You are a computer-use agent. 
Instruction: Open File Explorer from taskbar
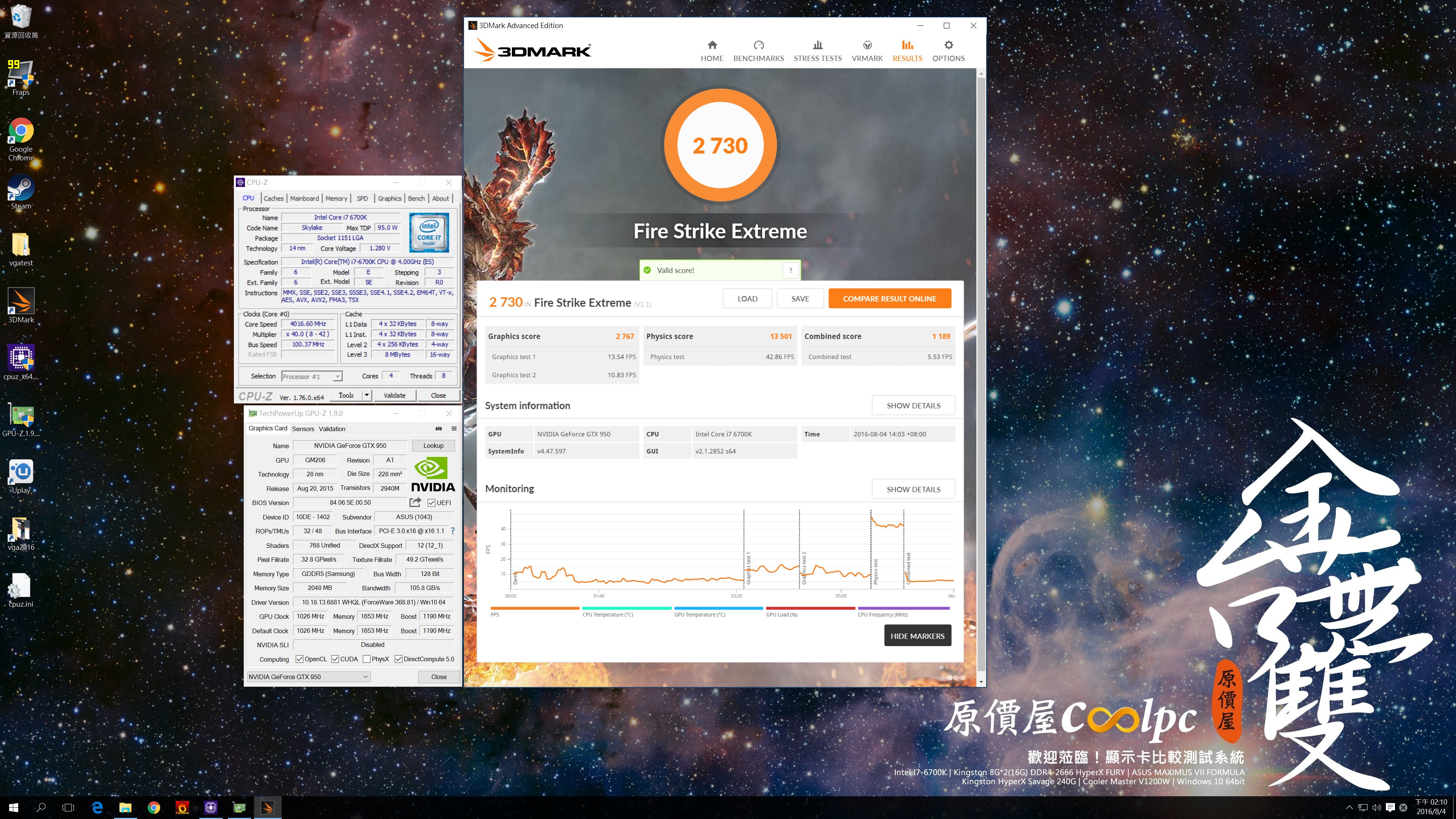pyautogui.click(x=126, y=807)
